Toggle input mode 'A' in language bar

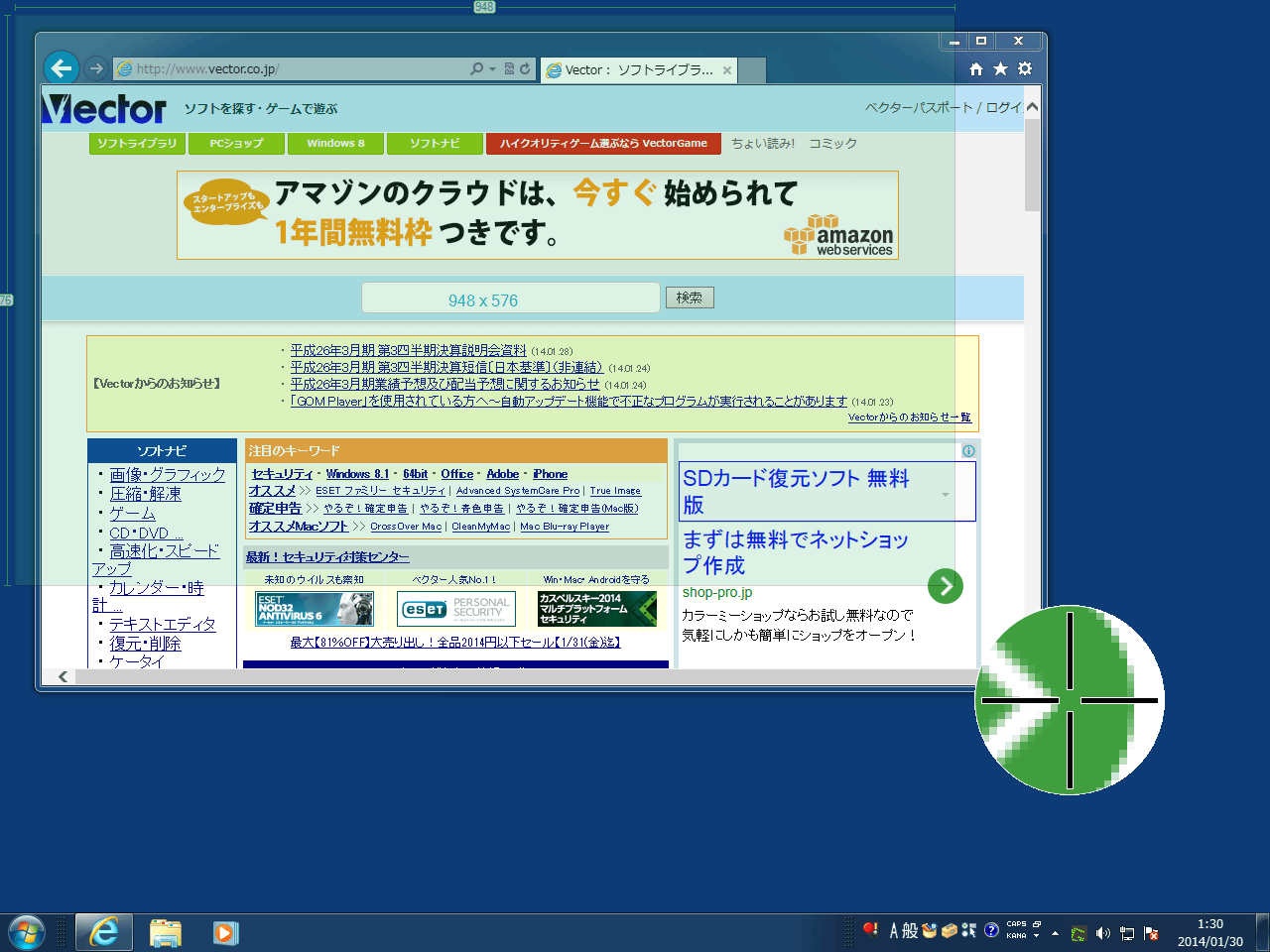[x=893, y=930]
